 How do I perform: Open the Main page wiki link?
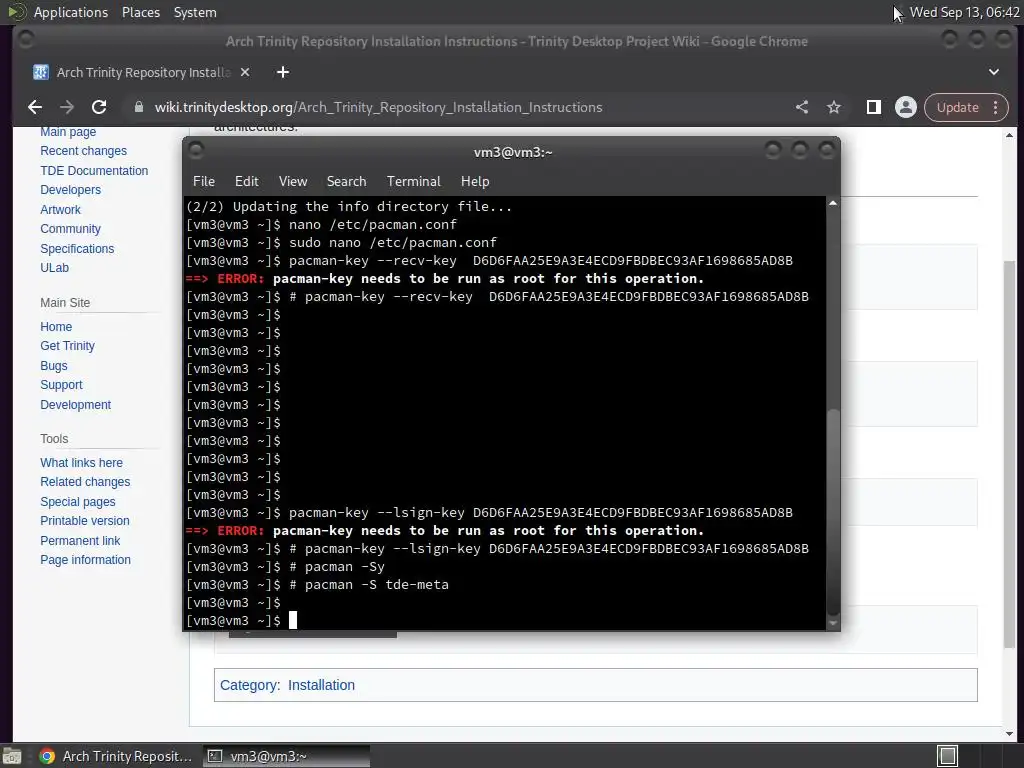pos(68,132)
